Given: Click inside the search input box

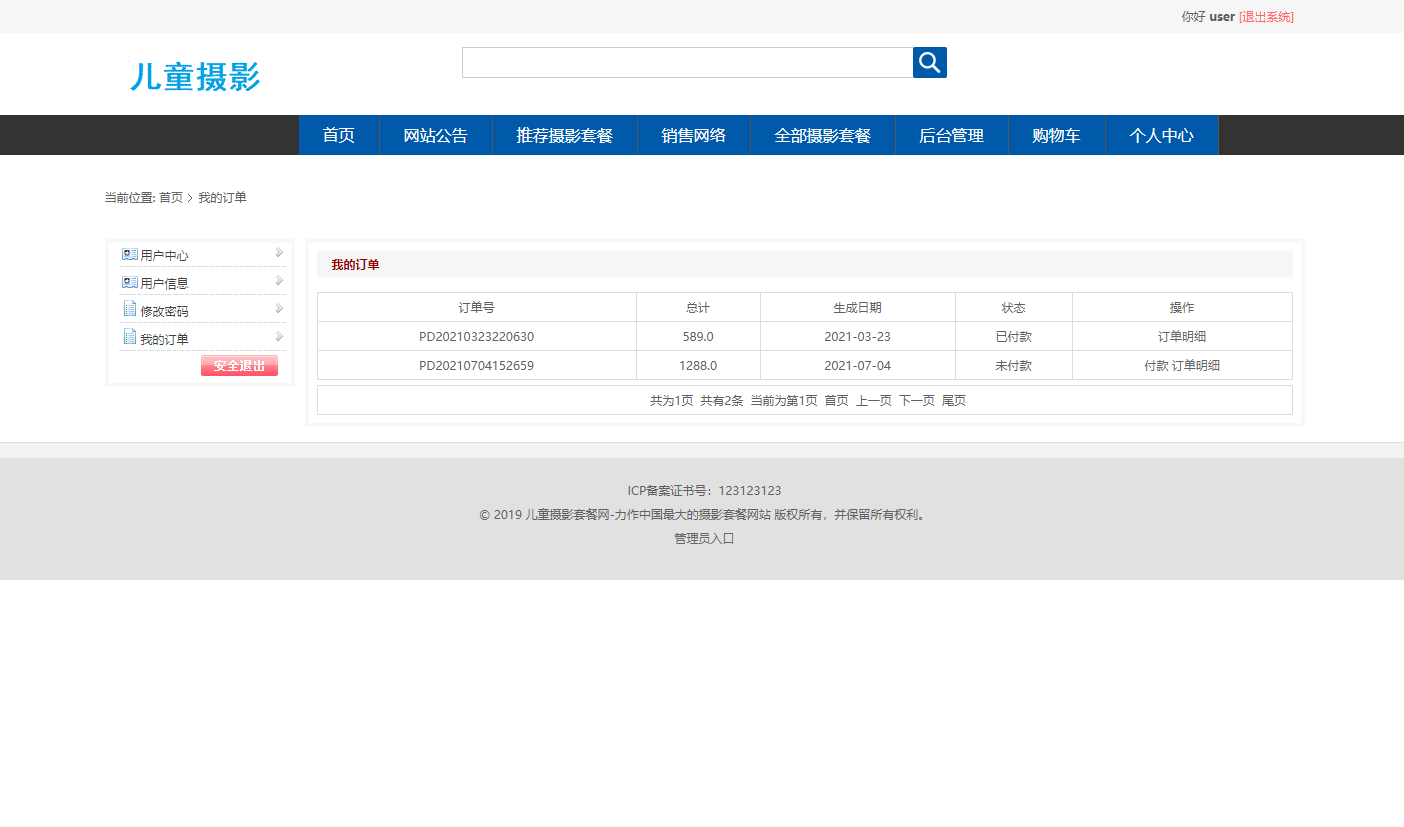Looking at the screenshot, I should tap(686, 62).
